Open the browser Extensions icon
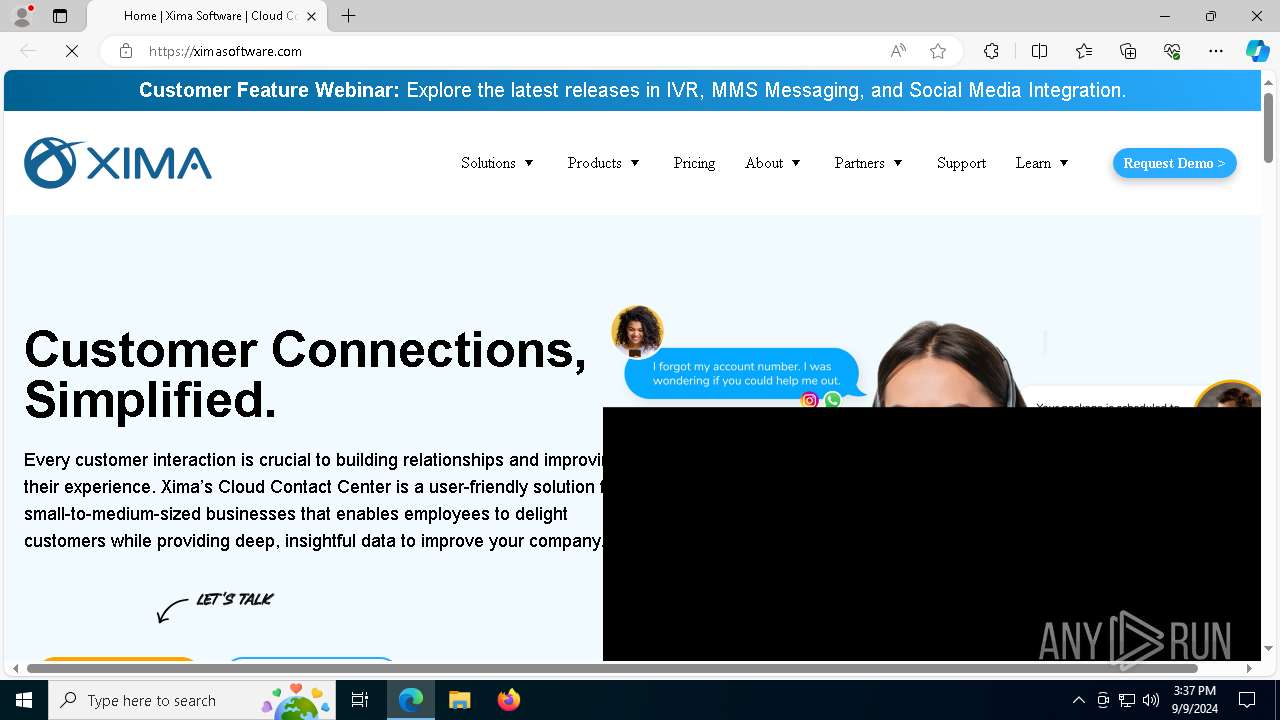This screenshot has height=720, width=1280. pyautogui.click(x=991, y=51)
